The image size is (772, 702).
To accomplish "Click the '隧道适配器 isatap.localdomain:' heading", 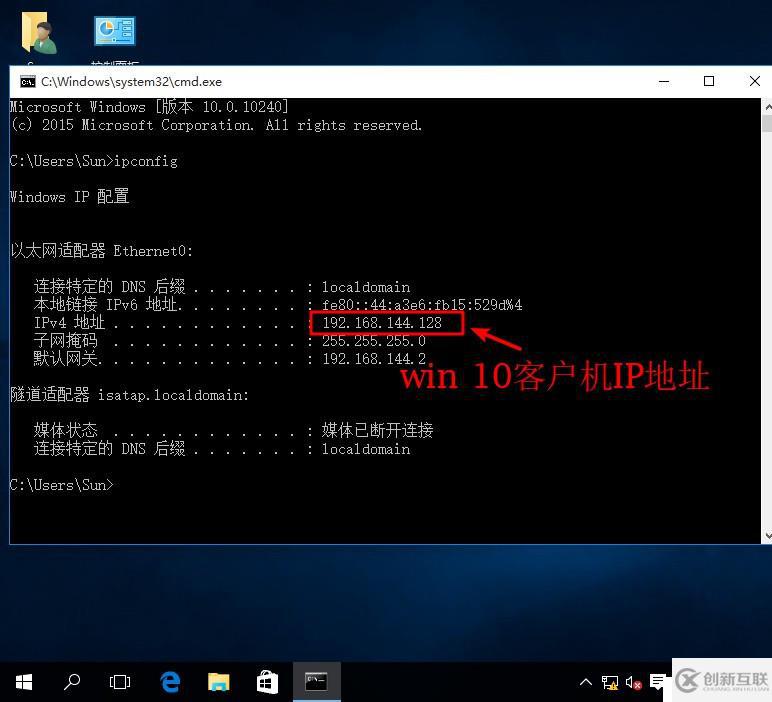I will (x=129, y=395).
